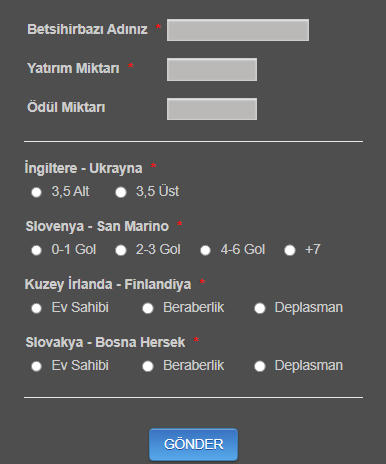
Task: Choose Beraberlik for Slovakya - Bosna Hersek
Action: [148, 366]
